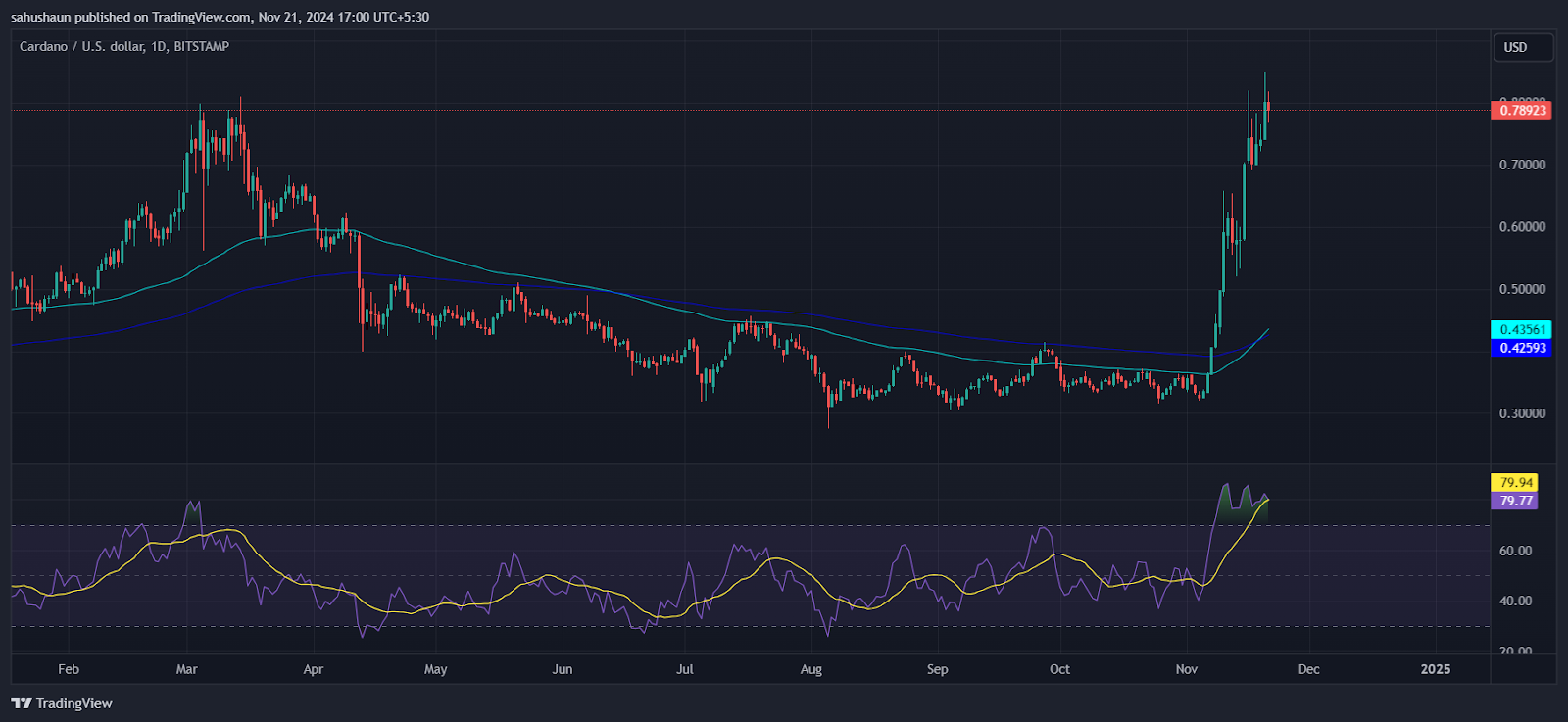1568x722 pixels.
Task: Click the Mar label on time axis
Action: 186,669
